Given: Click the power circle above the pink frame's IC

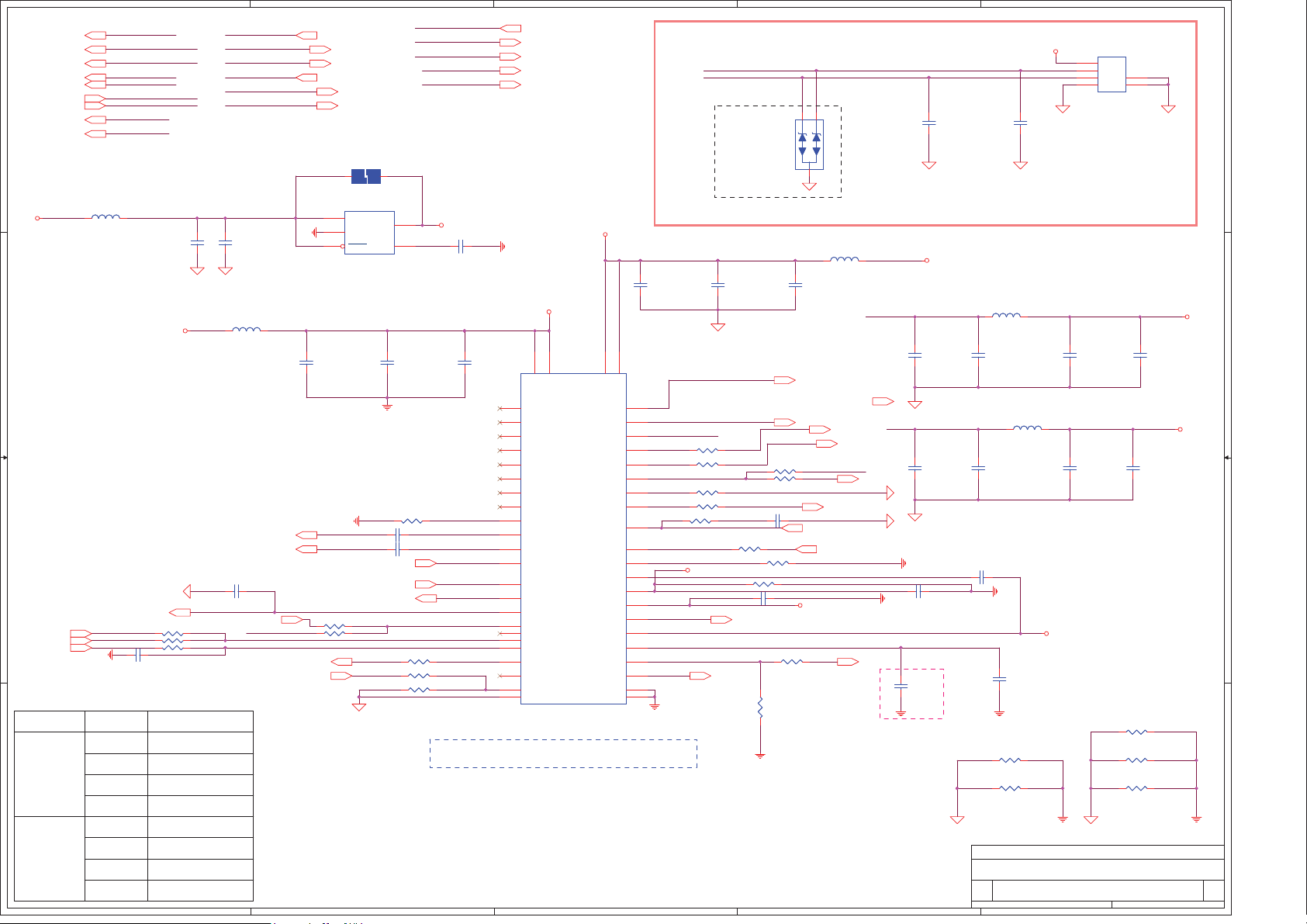Looking at the screenshot, I should (x=1055, y=52).
